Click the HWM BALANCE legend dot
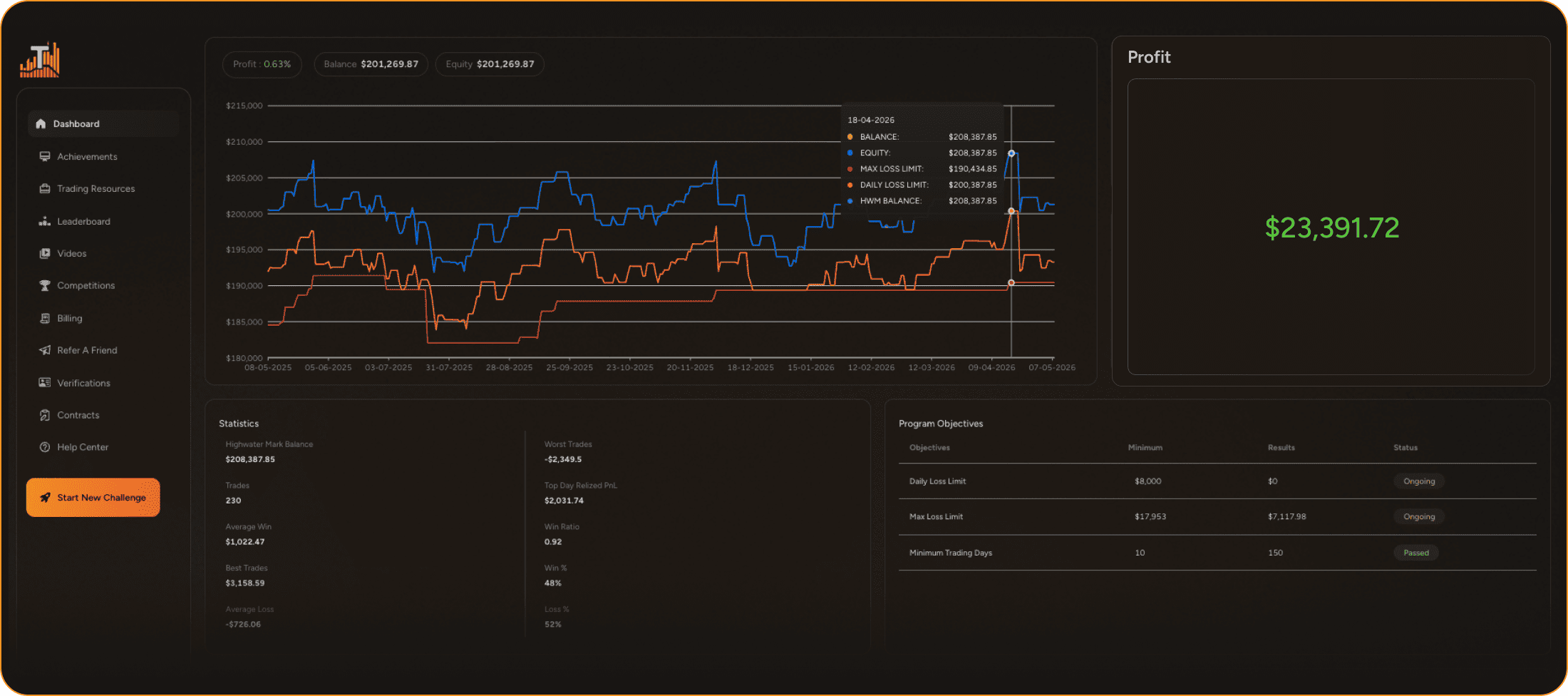The width and height of the screenshot is (1568, 696). [x=850, y=201]
